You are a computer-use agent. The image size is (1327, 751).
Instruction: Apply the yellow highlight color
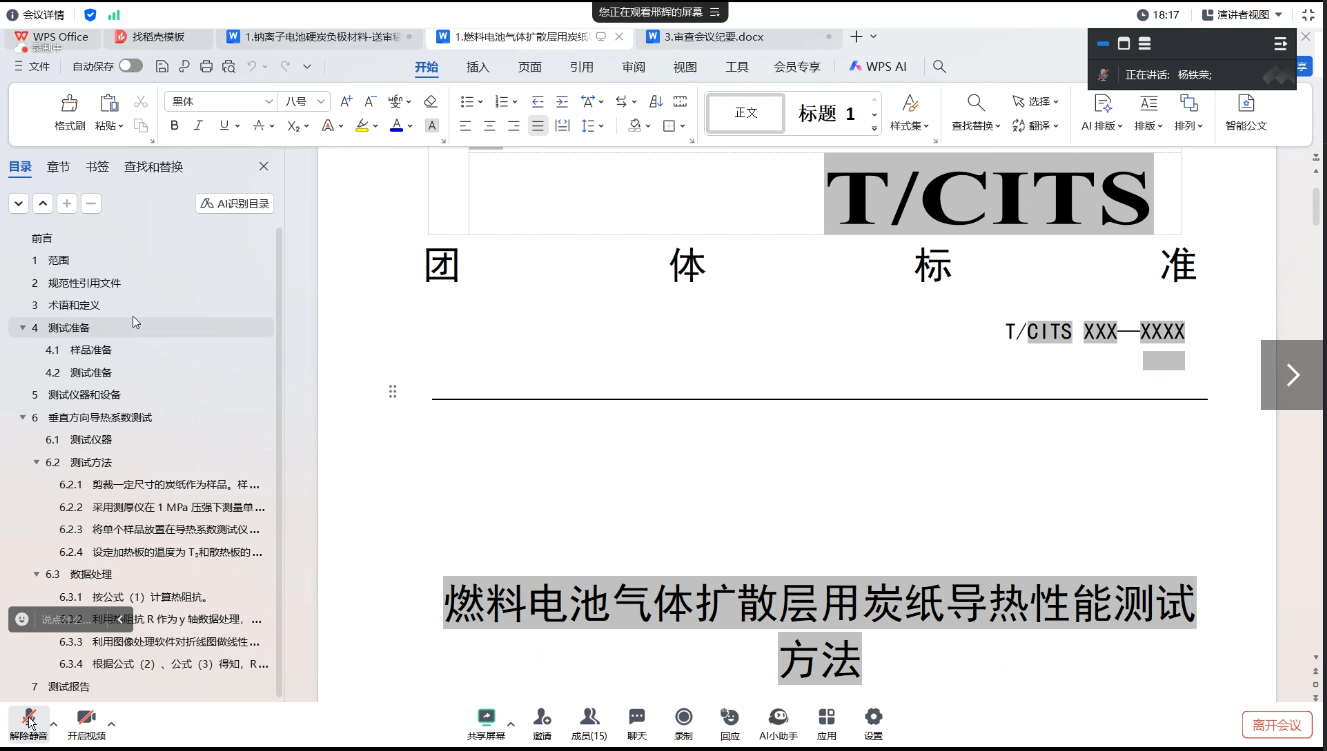362,126
